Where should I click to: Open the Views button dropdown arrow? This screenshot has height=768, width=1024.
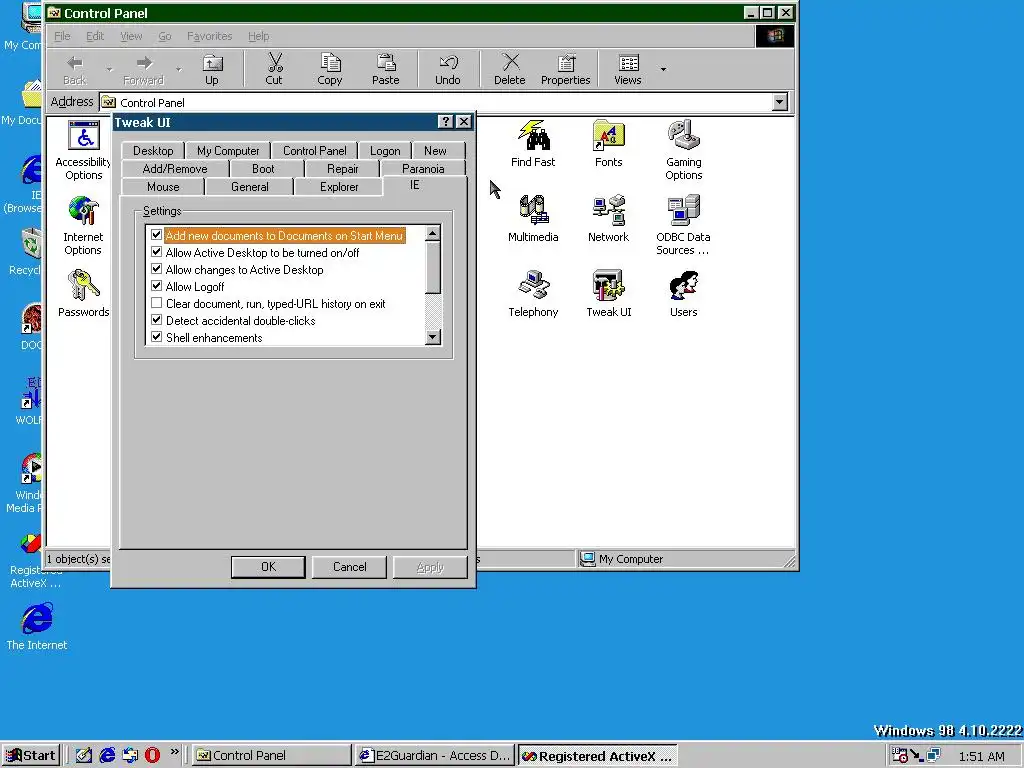[x=664, y=69]
